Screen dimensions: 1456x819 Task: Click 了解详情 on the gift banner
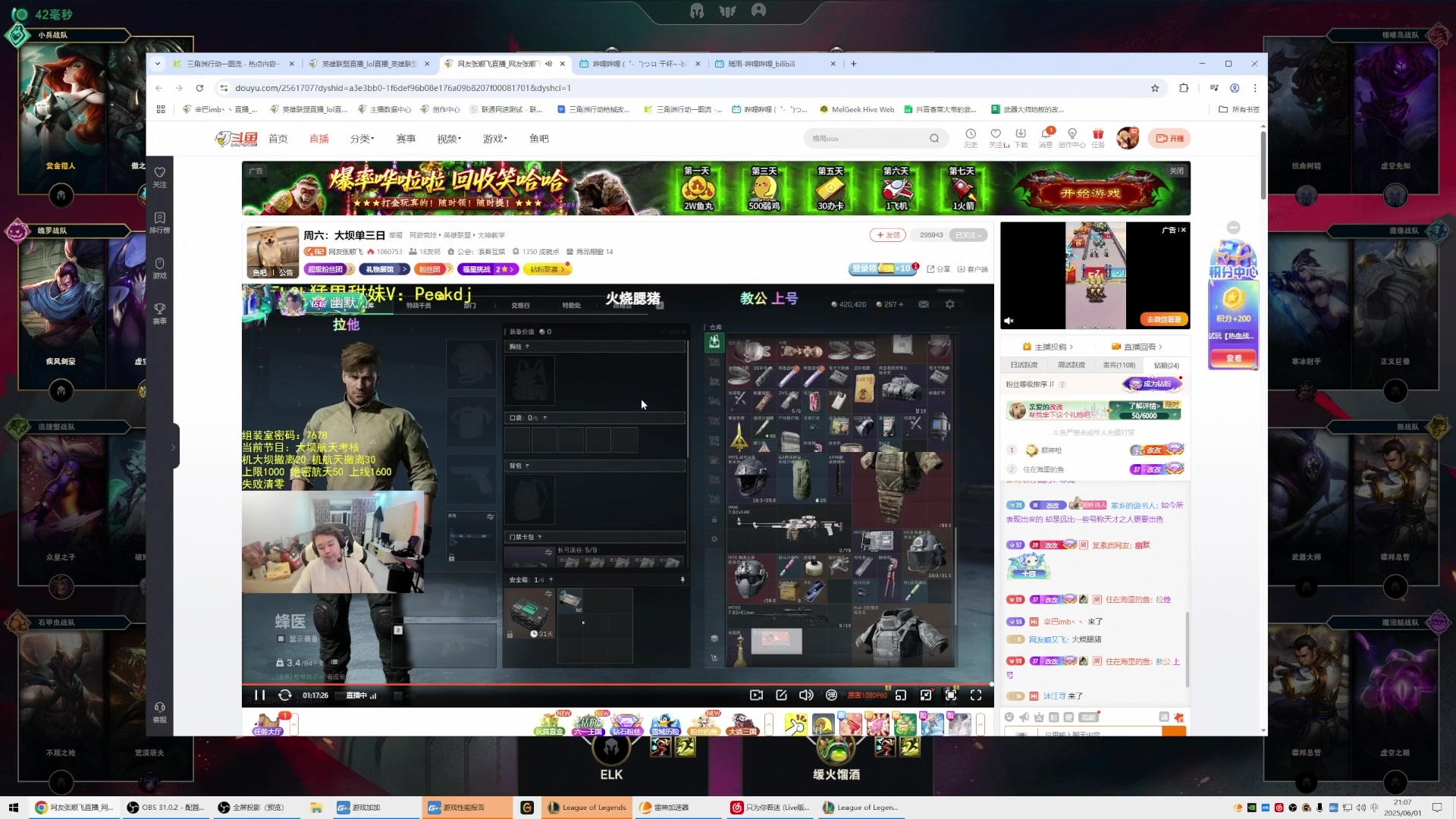click(1144, 406)
